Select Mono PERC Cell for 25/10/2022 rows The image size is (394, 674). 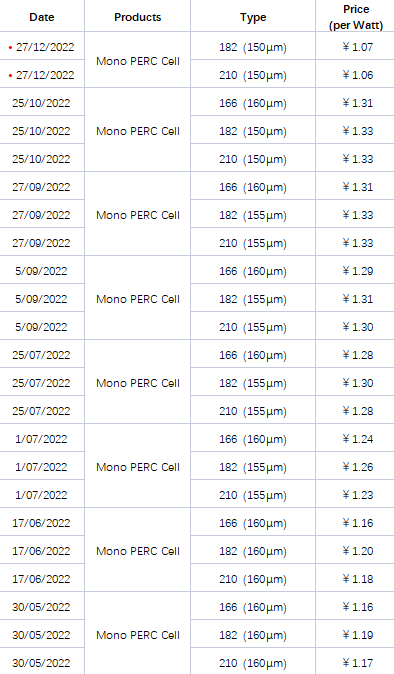(x=137, y=131)
